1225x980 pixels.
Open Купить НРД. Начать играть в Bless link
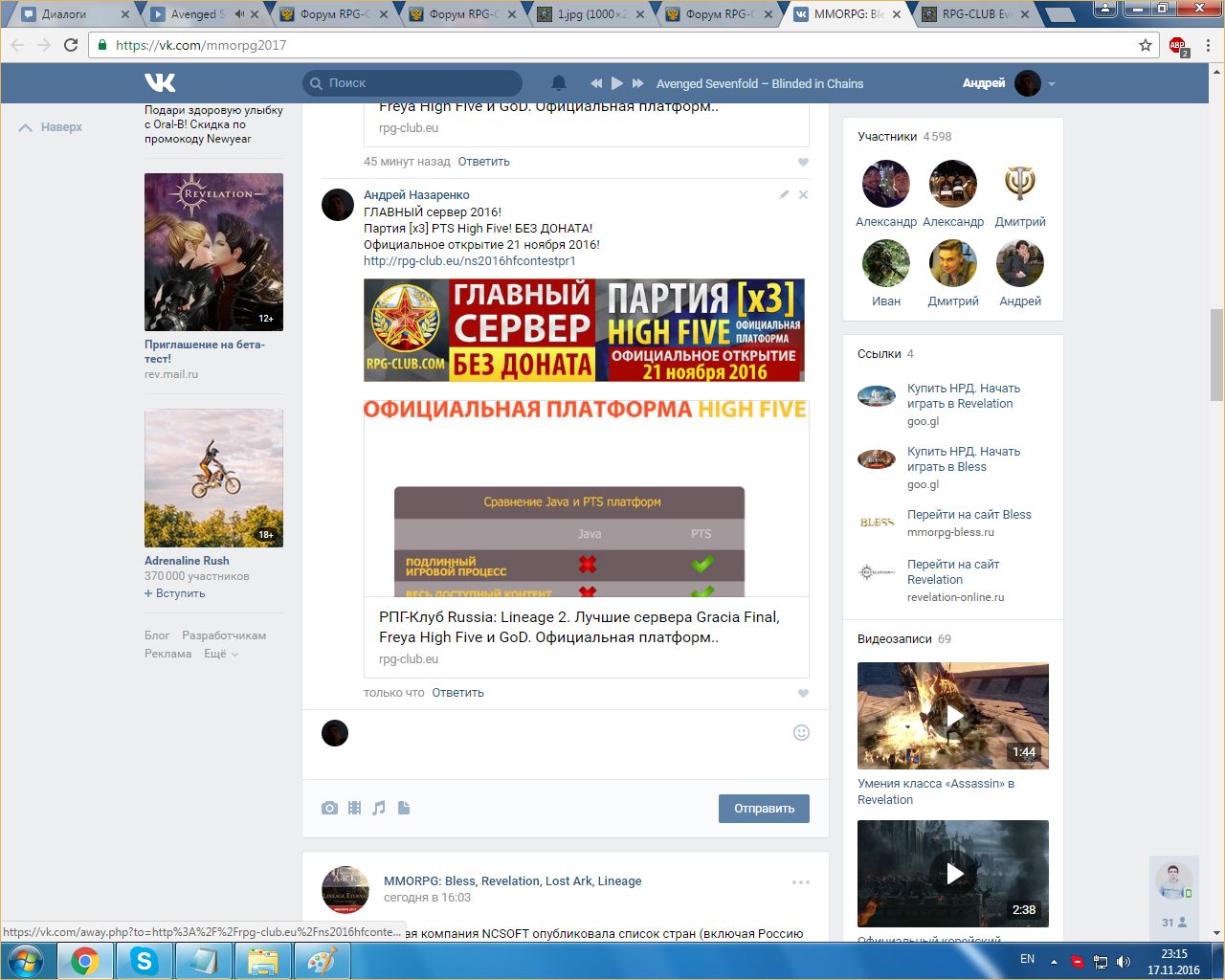coord(964,459)
